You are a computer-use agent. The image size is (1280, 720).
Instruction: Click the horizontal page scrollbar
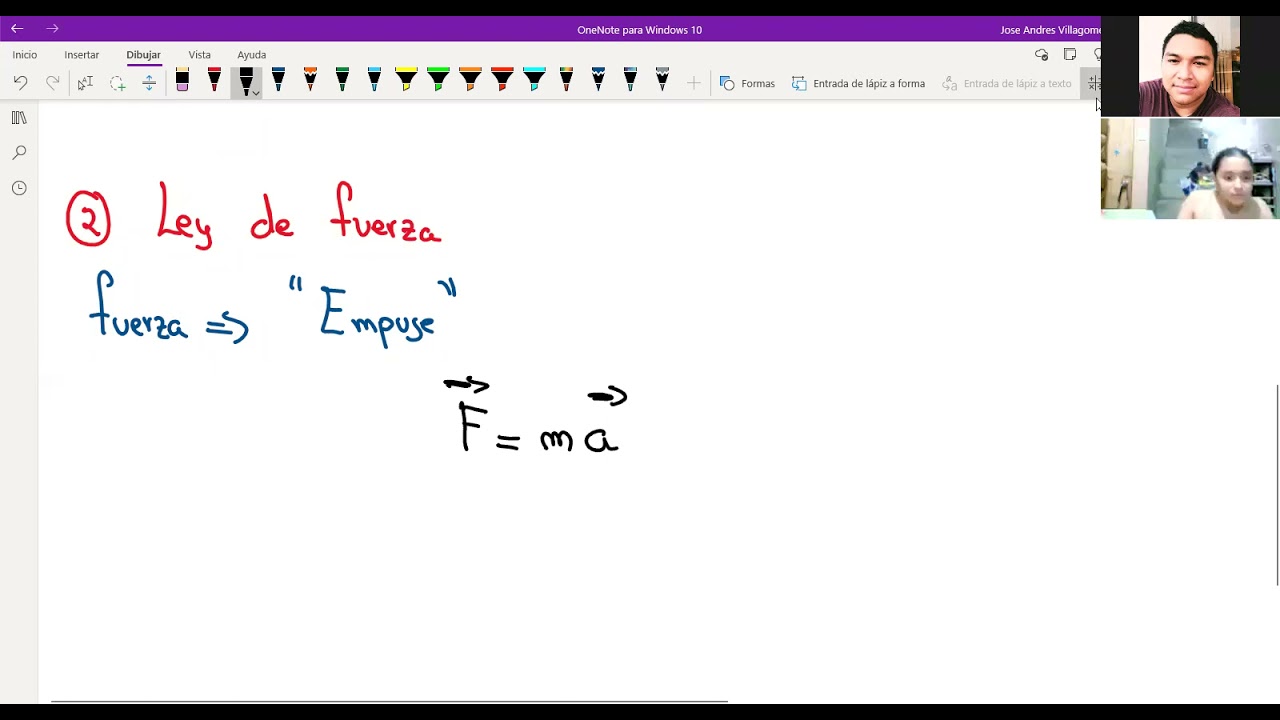[389, 702]
